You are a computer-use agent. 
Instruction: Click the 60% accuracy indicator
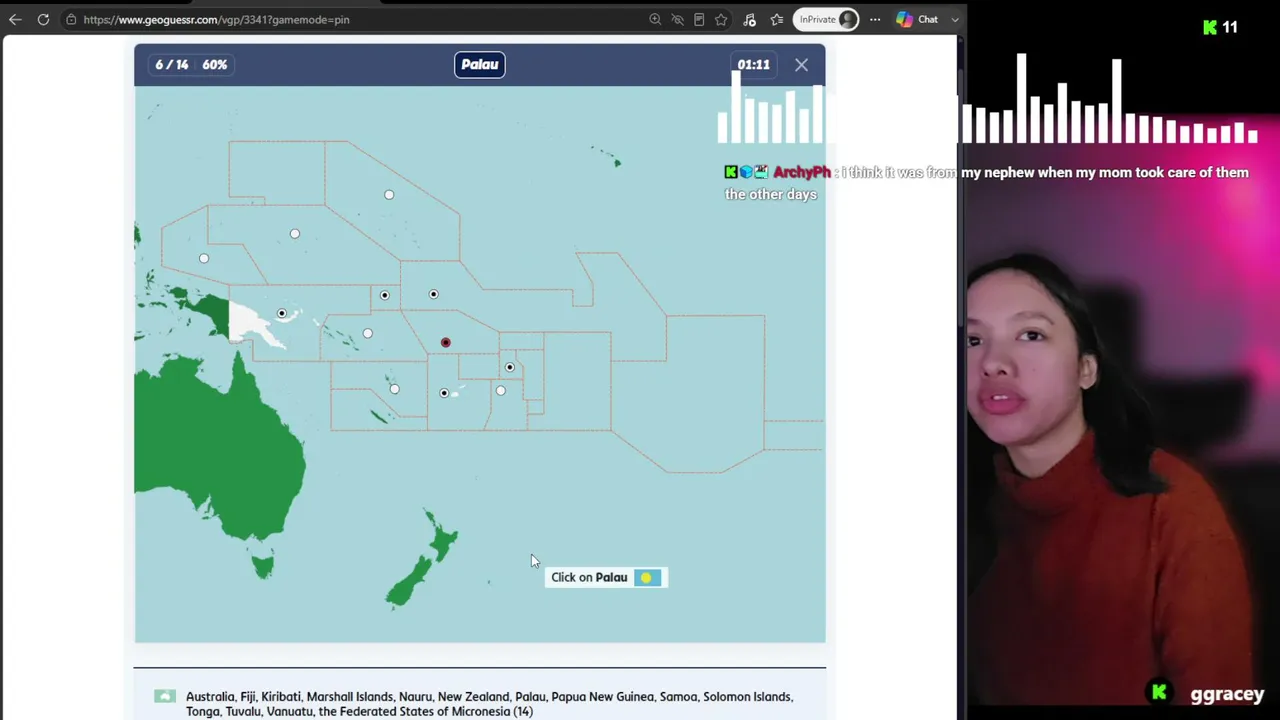[215, 65]
